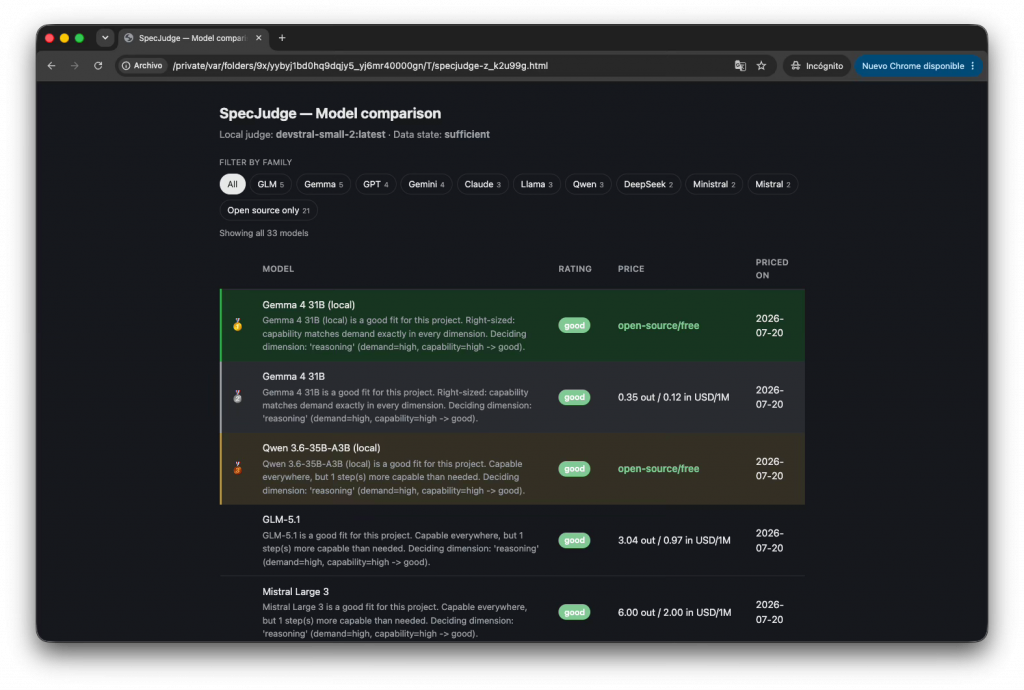Select the GLM-5.1 model name
Image resolution: width=1024 pixels, height=690 pixels.
tap(281, 520)
